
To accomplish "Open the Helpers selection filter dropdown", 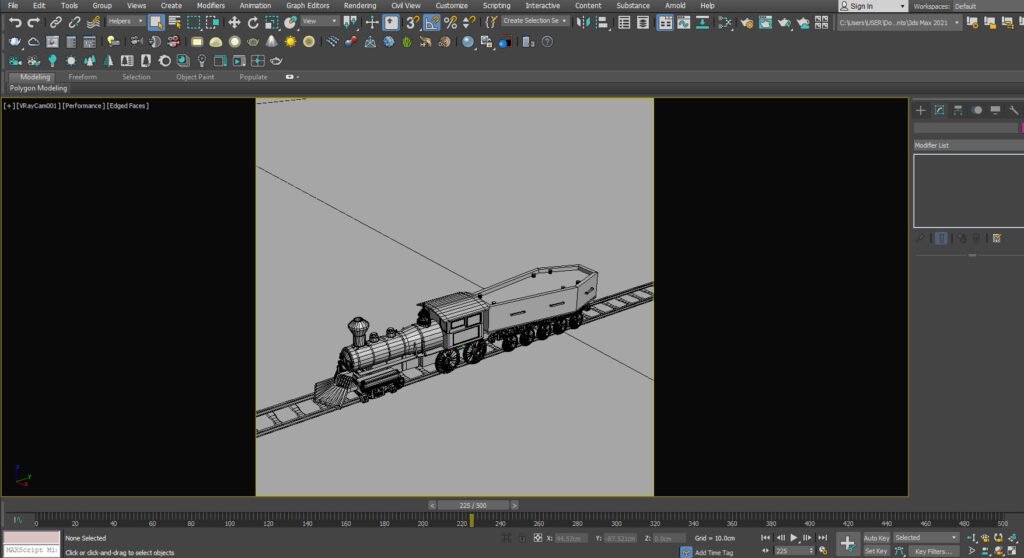I will point(124,21).
